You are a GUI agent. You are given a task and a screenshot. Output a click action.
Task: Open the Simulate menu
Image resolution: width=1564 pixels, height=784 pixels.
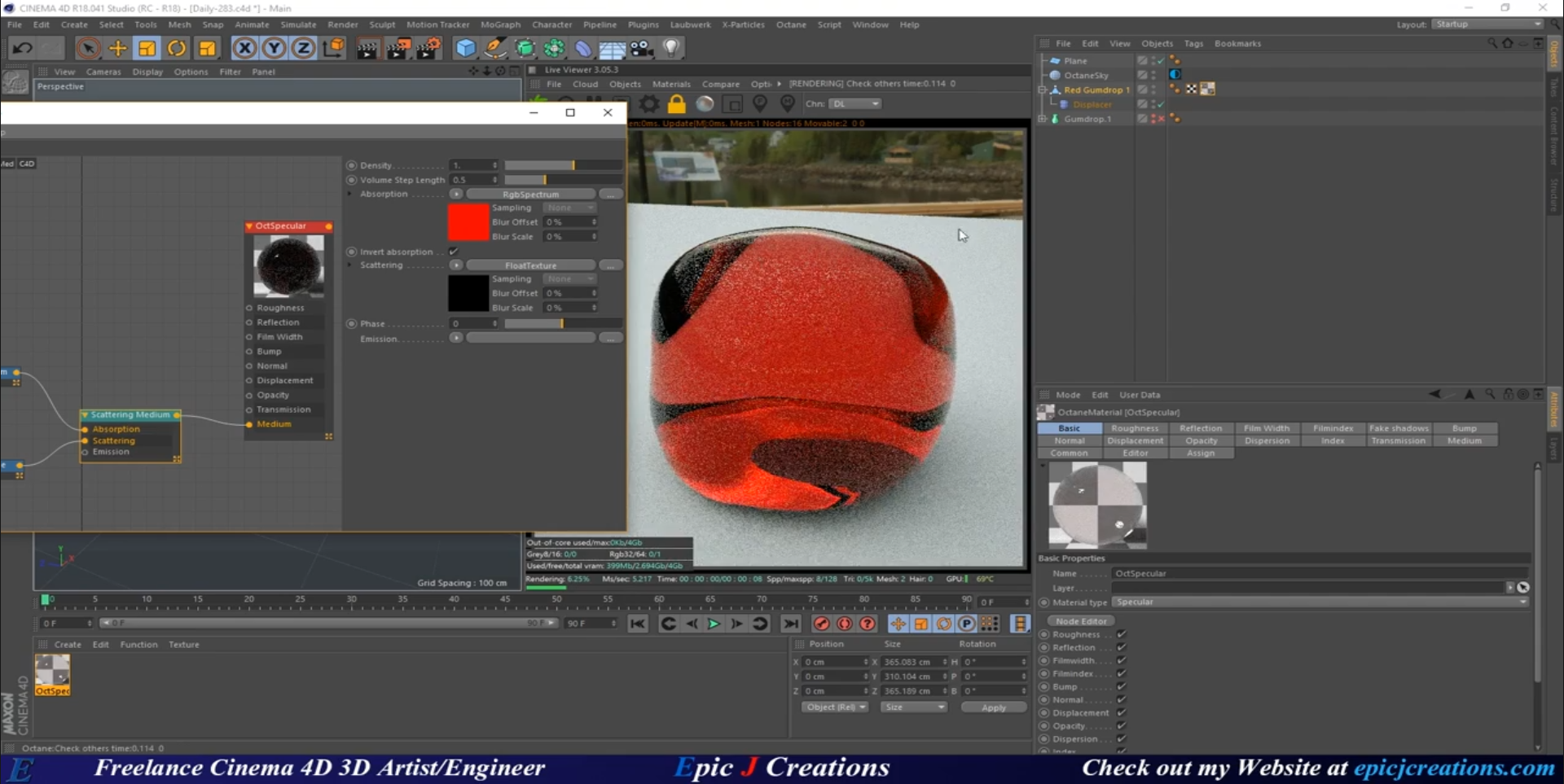click(298, 24)
